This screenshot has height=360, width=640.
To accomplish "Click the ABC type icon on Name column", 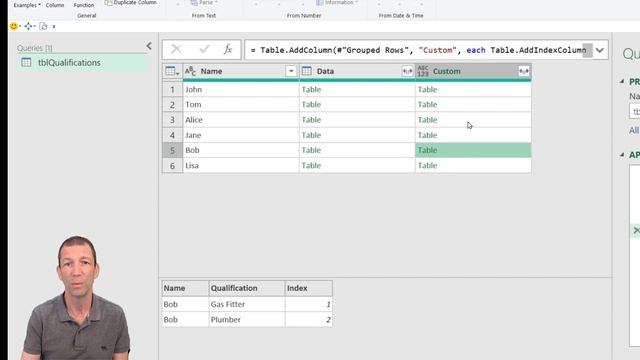I will 190,71.
